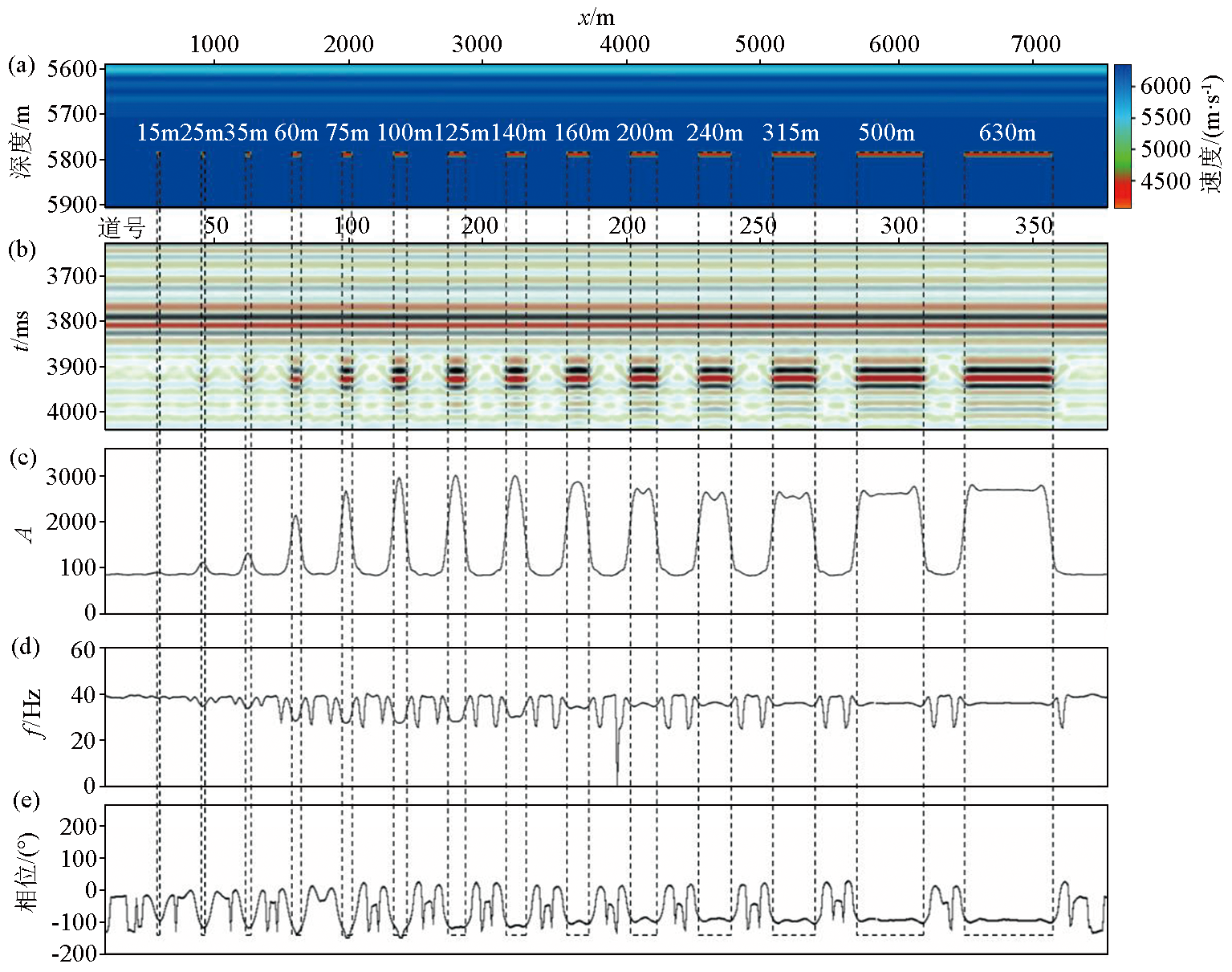
Task: Click the 5000 color bar value
Action: [1165, 149]
